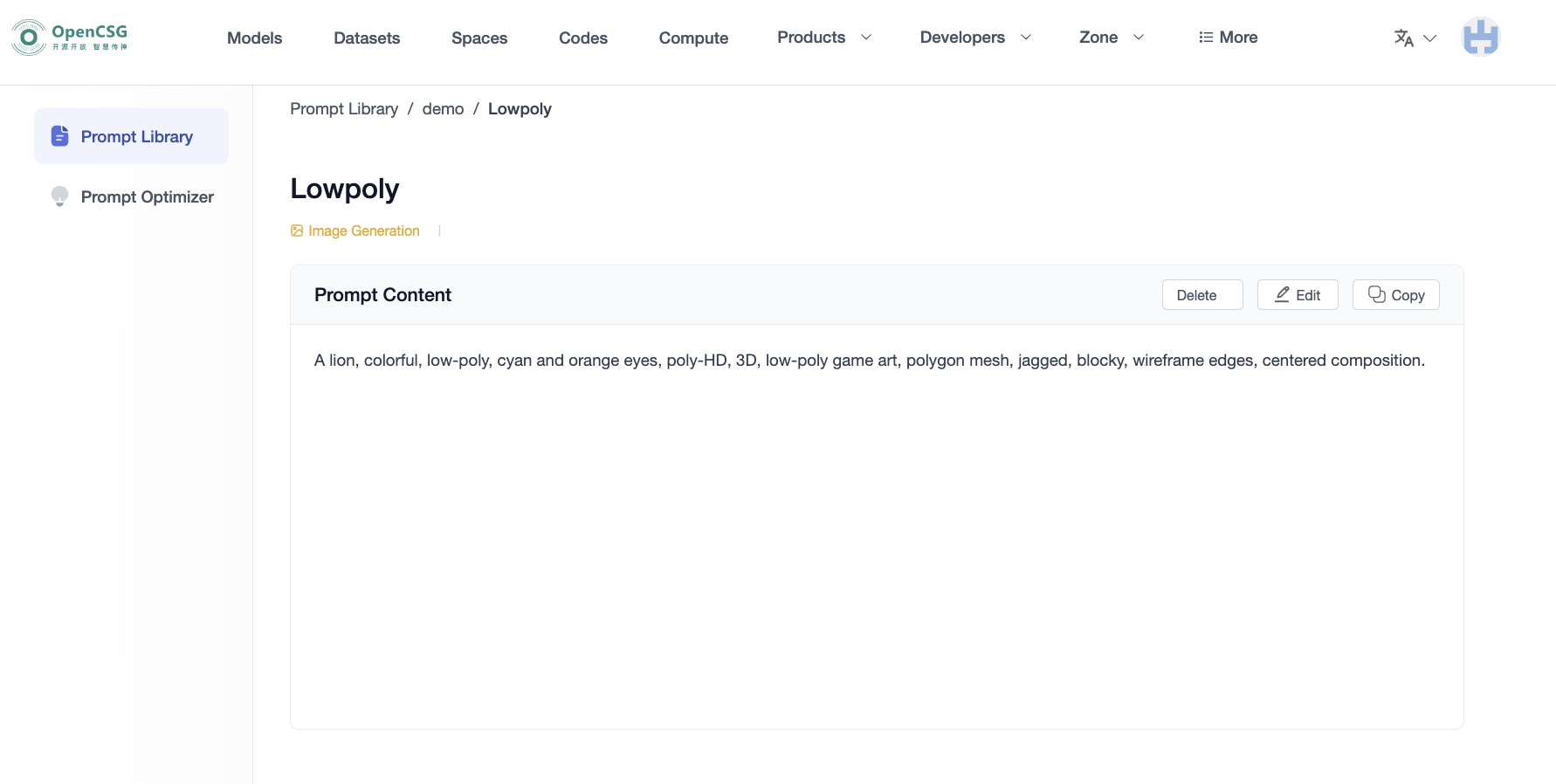Delete the Lowpoly prompt
This screenshot has width=1556, height=784.
1201,295
